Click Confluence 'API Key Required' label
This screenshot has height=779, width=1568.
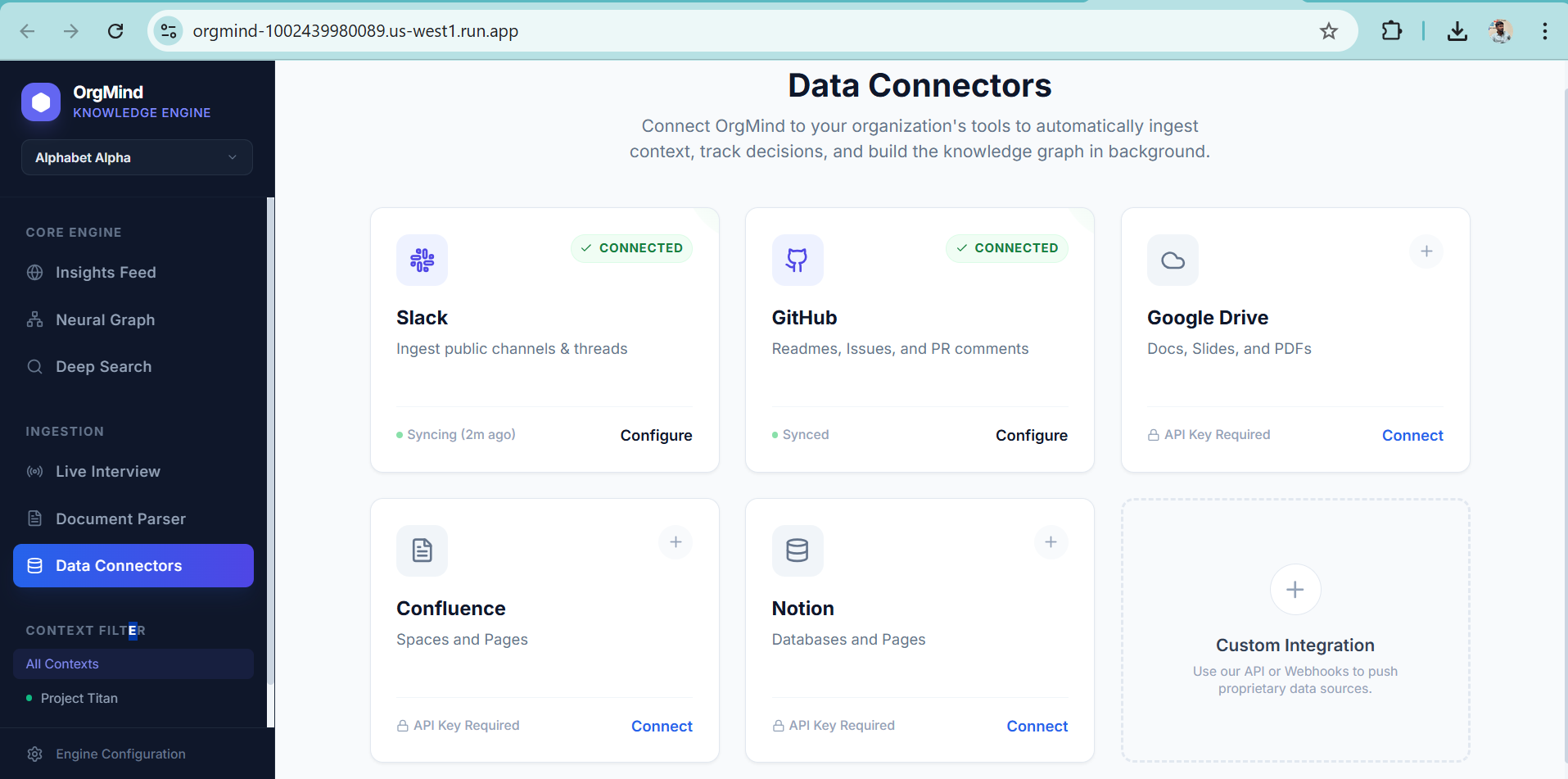tap(466, 726)
